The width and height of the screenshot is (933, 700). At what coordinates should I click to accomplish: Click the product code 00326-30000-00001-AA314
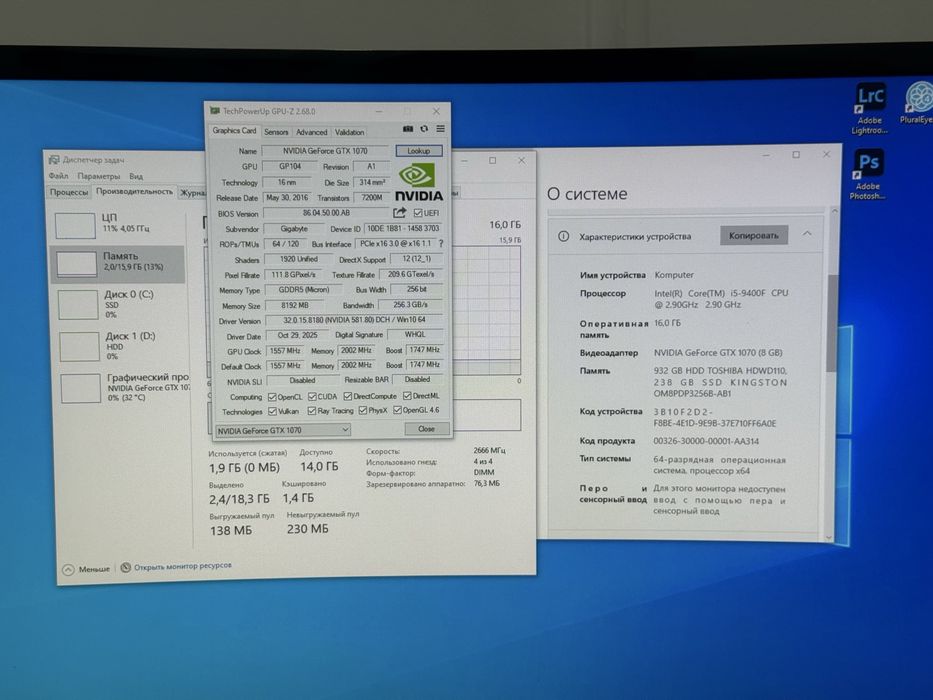coord(706,442)
